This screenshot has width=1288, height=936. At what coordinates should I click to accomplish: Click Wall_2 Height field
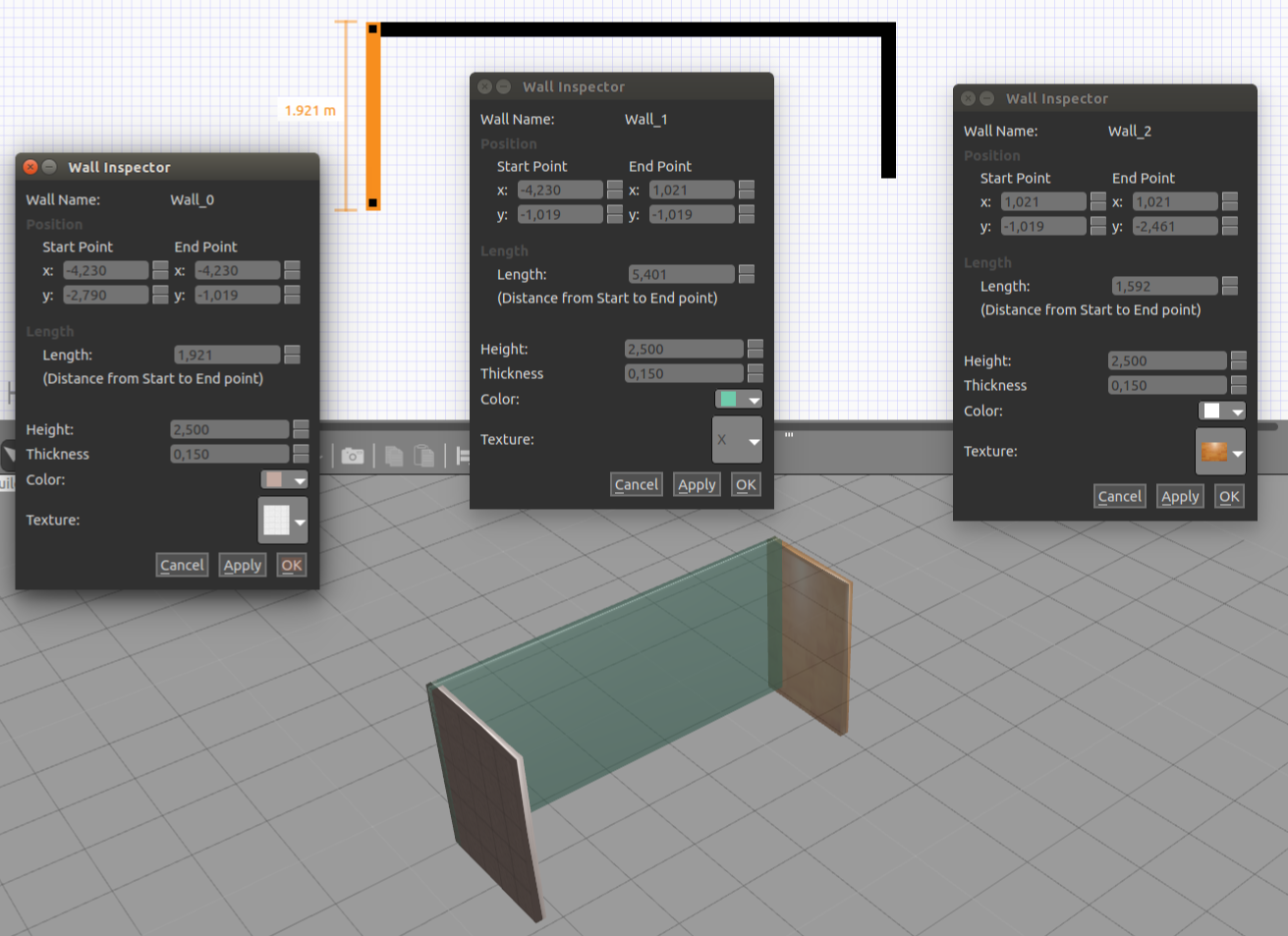[1167, 360]
